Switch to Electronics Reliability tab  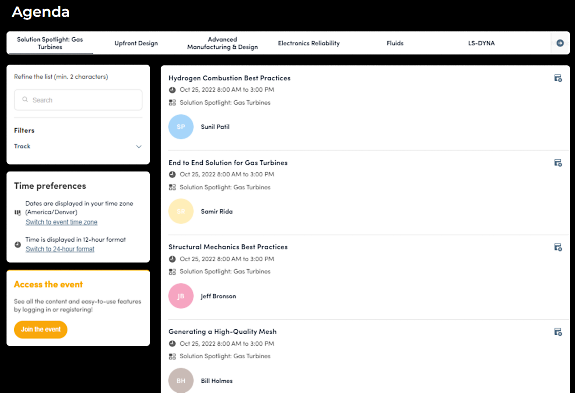[x=309, y=43]
